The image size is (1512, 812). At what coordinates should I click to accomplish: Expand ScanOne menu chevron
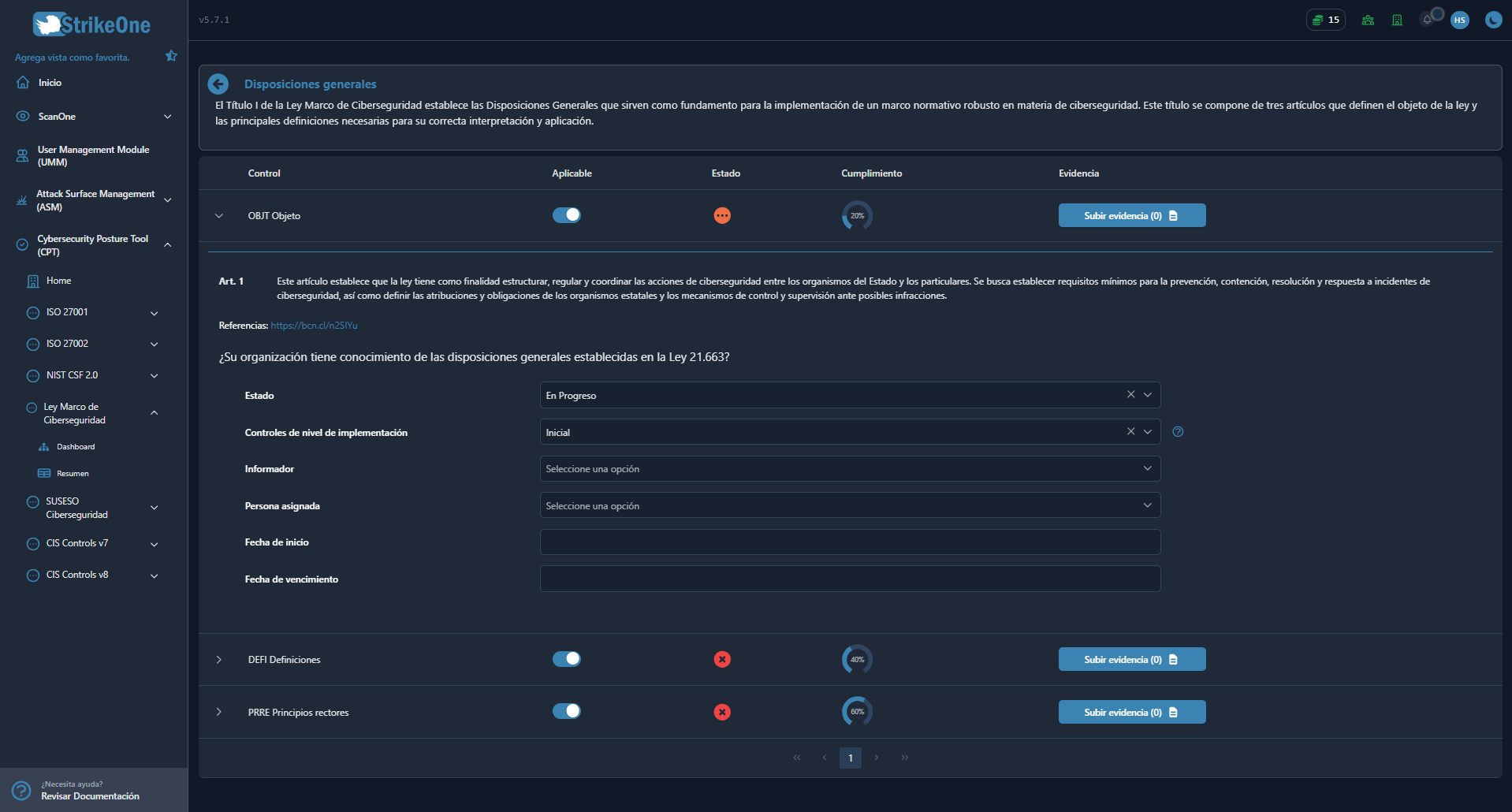(x=167, y=117)
